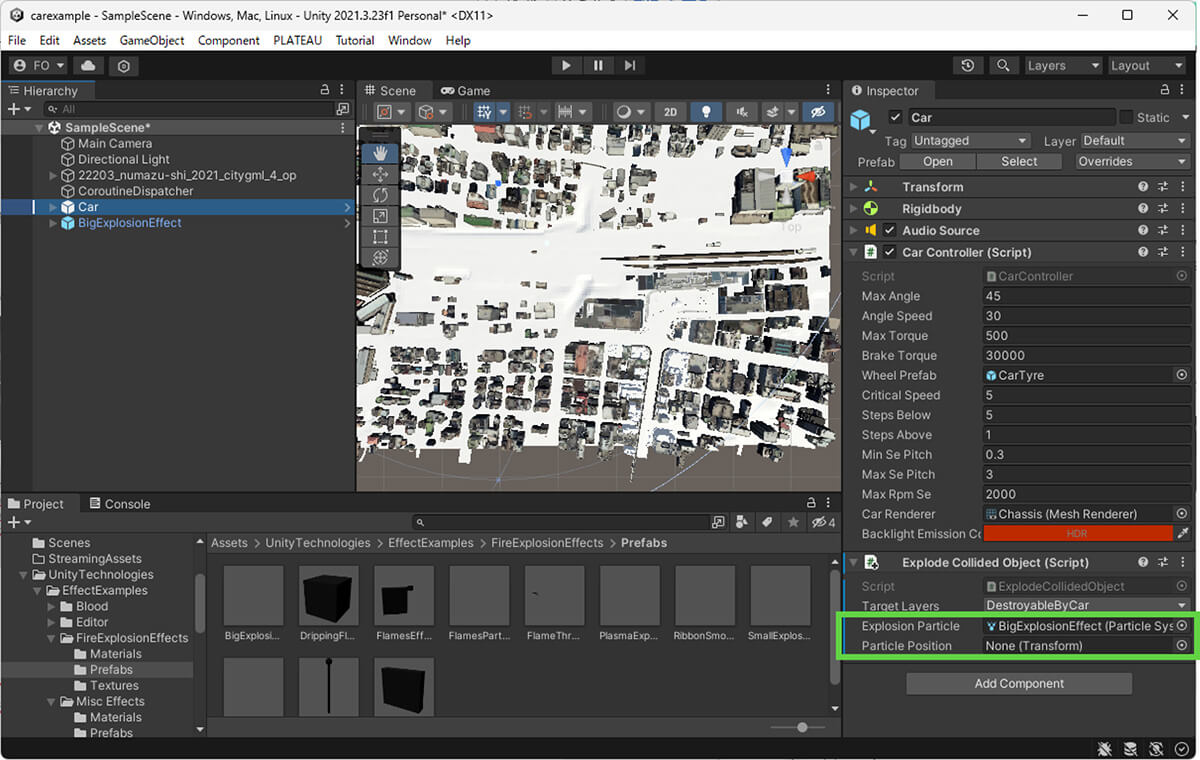Select the Scale tool in Scene view
Image resolution: width=1200 pixels, height=760 pixels.
pos(380,216)
